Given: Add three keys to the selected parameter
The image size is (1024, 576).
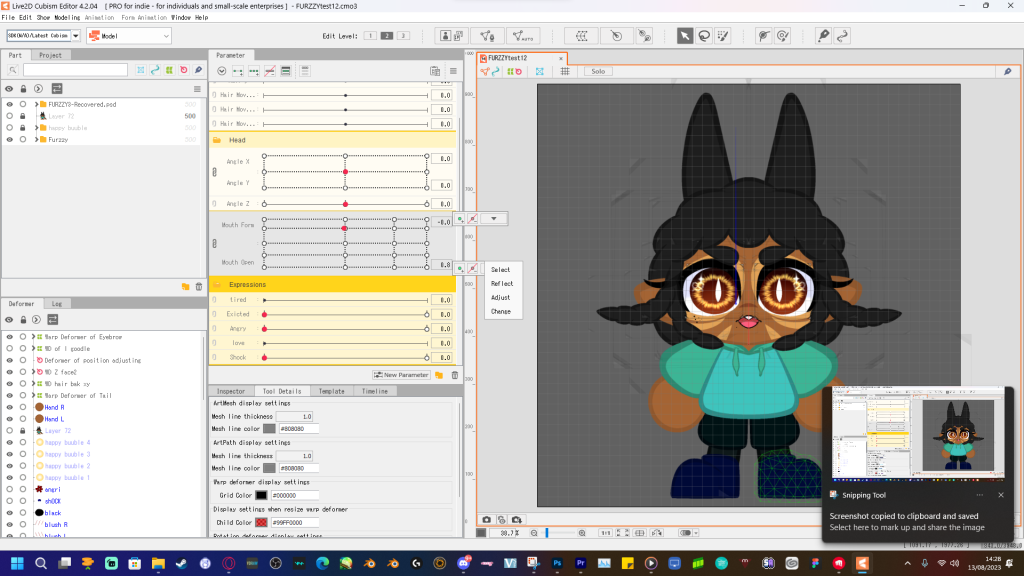Looking at the screenshot, I should [x=253, y=71].
